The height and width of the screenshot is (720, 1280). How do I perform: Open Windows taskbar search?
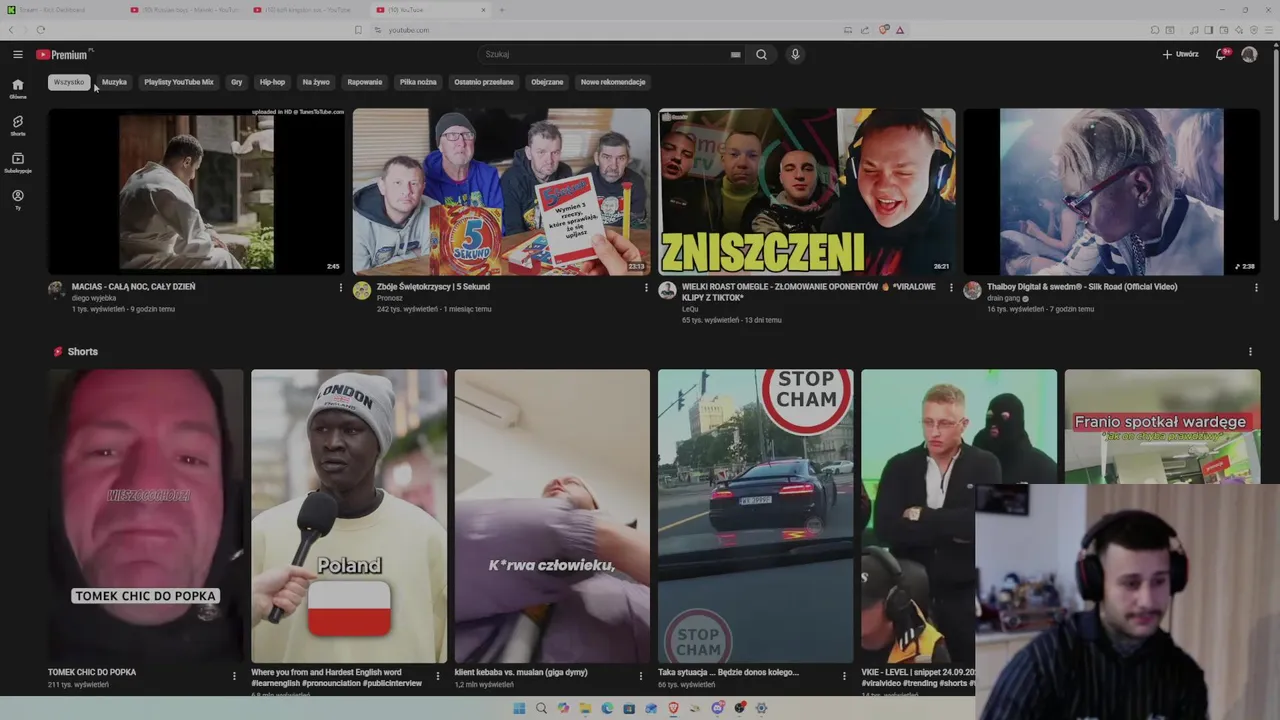(x=541, y=708)
